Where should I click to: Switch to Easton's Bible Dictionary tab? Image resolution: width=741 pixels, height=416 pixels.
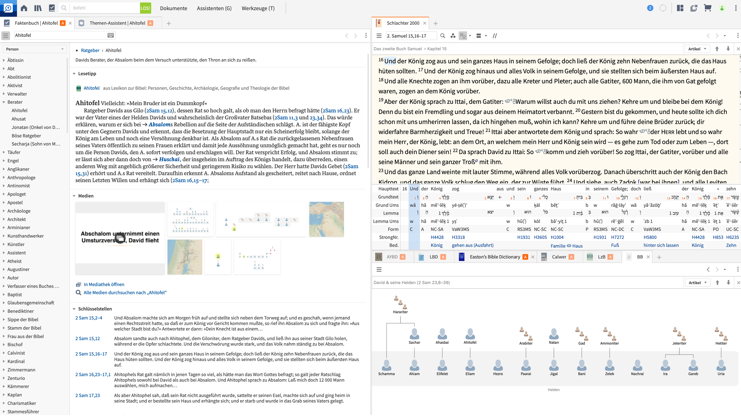tap(490, 257)
